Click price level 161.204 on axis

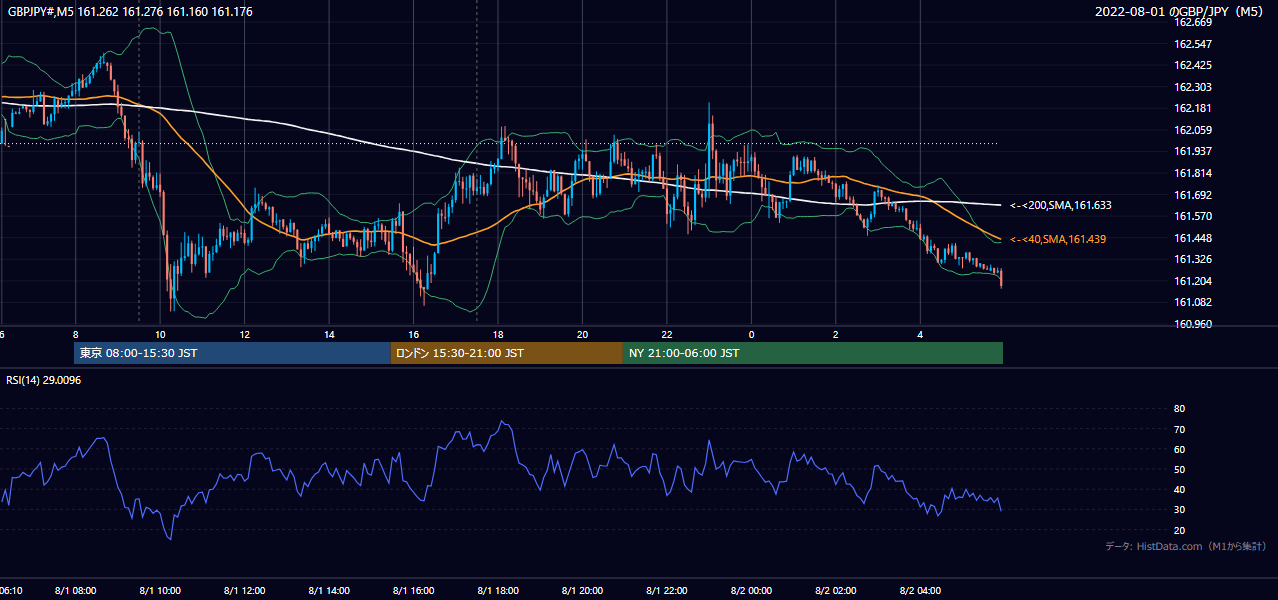coord(1193,281)
